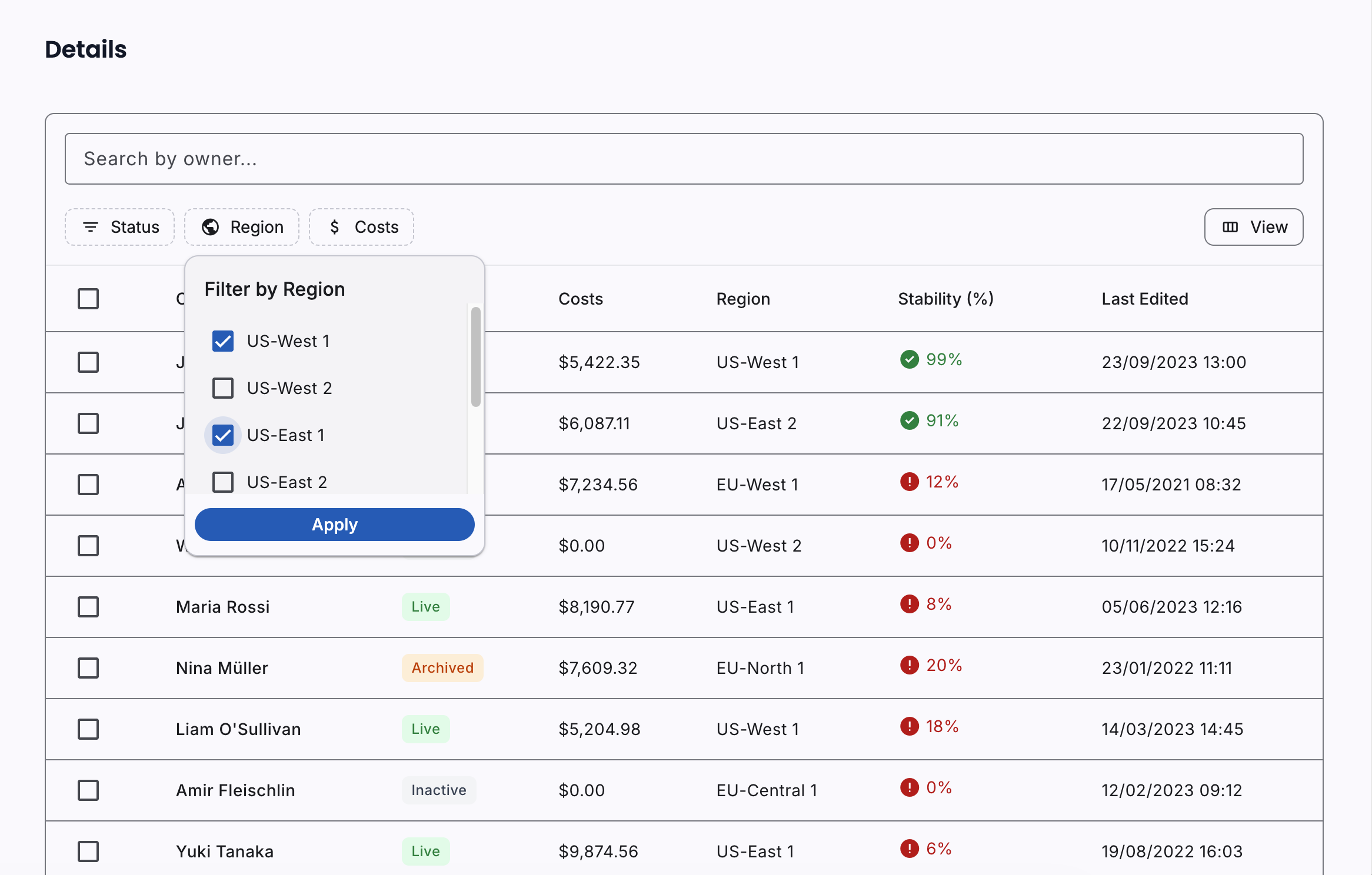Open the View columns dropdown

click(1253, 227)
